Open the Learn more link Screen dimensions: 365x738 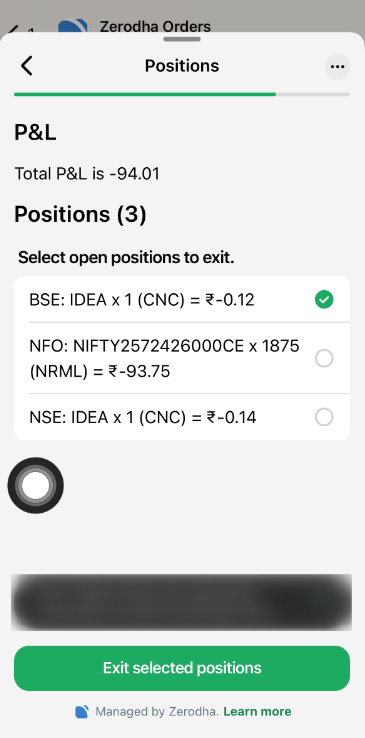257,712
